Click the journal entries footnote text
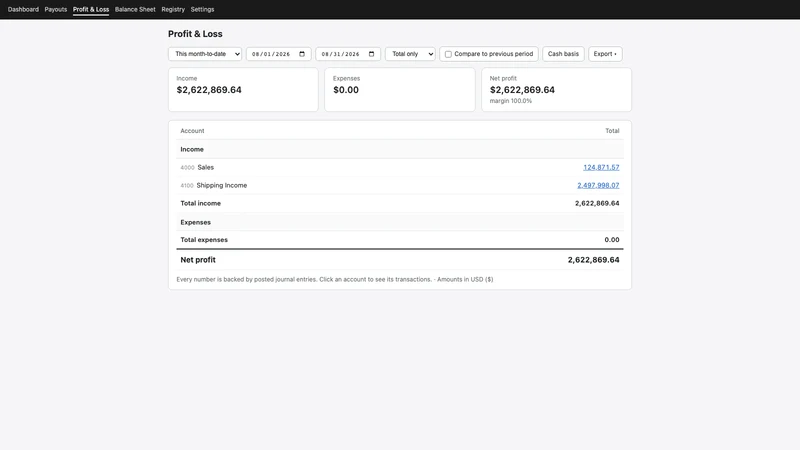The height and width of the screenshot is (450, 800). [x=335, y=280]
